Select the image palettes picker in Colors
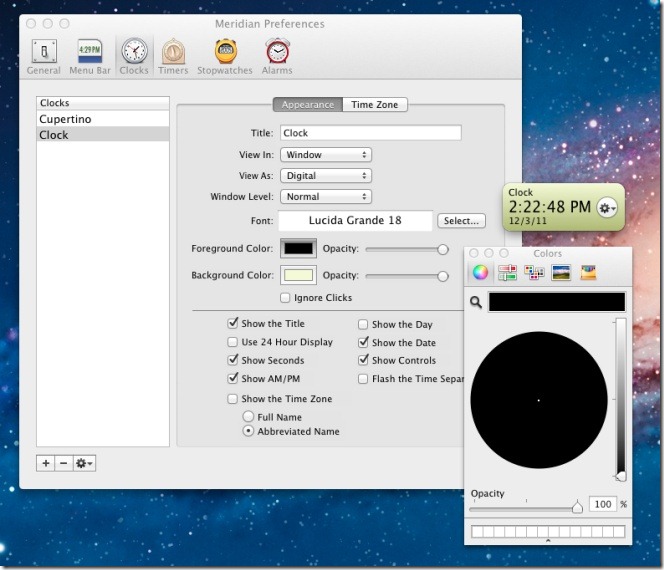664x570 pixels. pos(562,272)
